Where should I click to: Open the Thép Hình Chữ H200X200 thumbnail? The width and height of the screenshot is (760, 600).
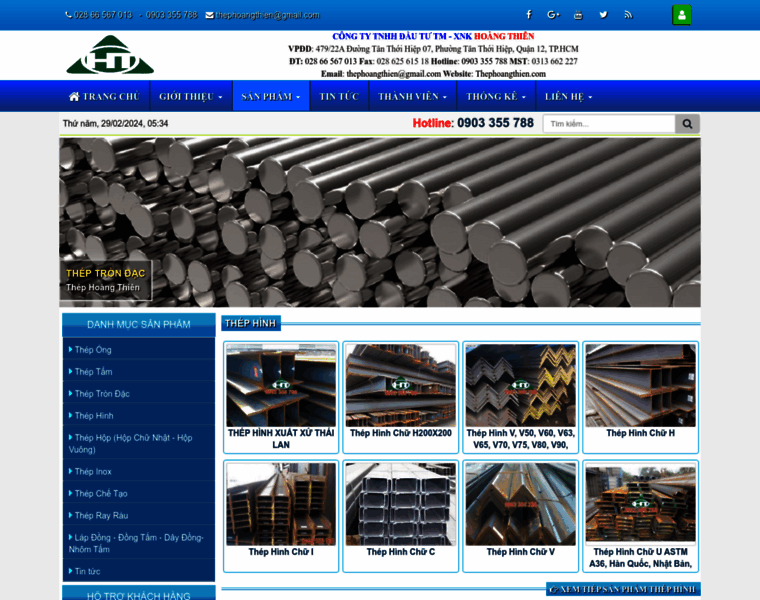pos(400,385)
